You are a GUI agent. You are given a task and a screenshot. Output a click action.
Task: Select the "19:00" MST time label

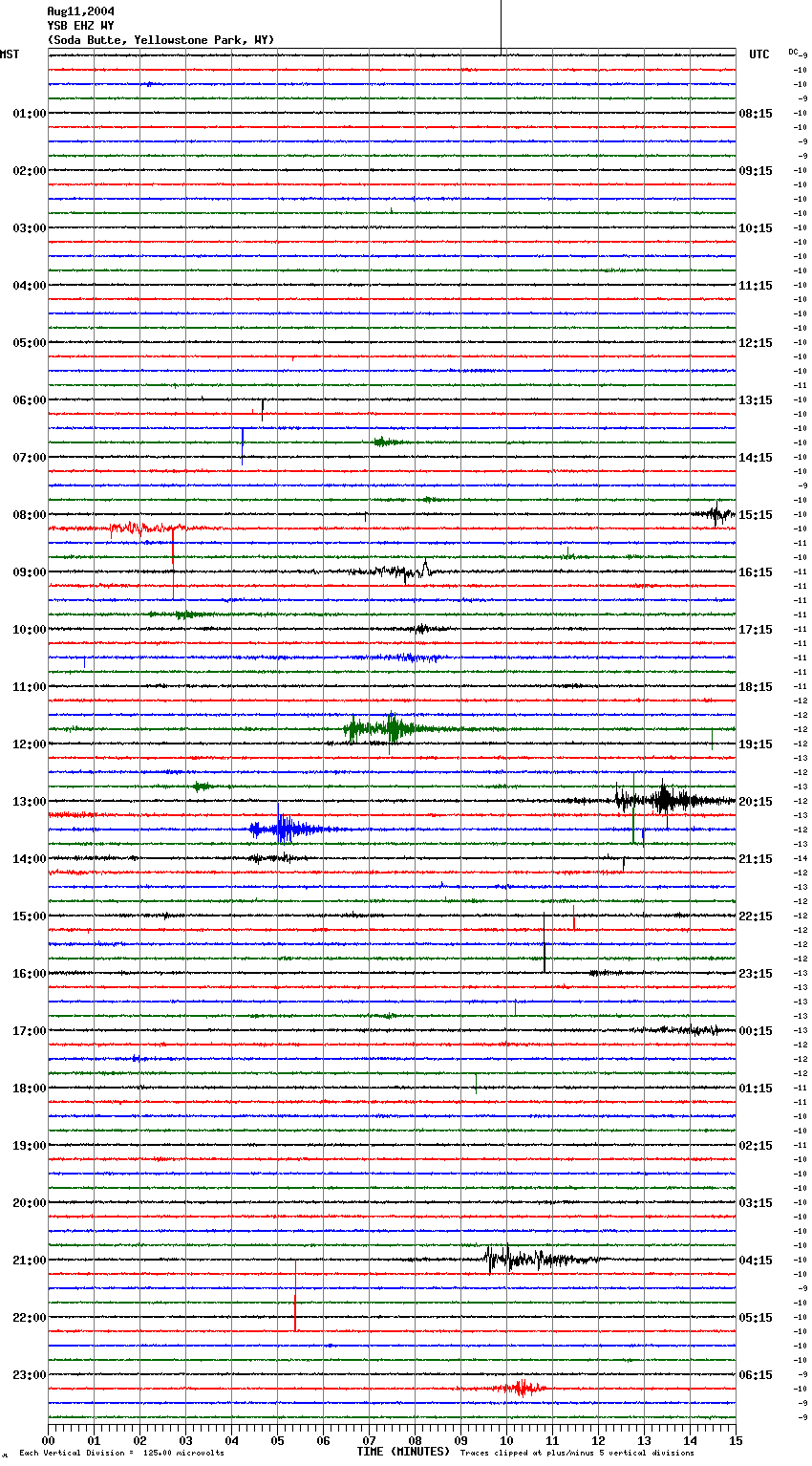[30, 1146]
